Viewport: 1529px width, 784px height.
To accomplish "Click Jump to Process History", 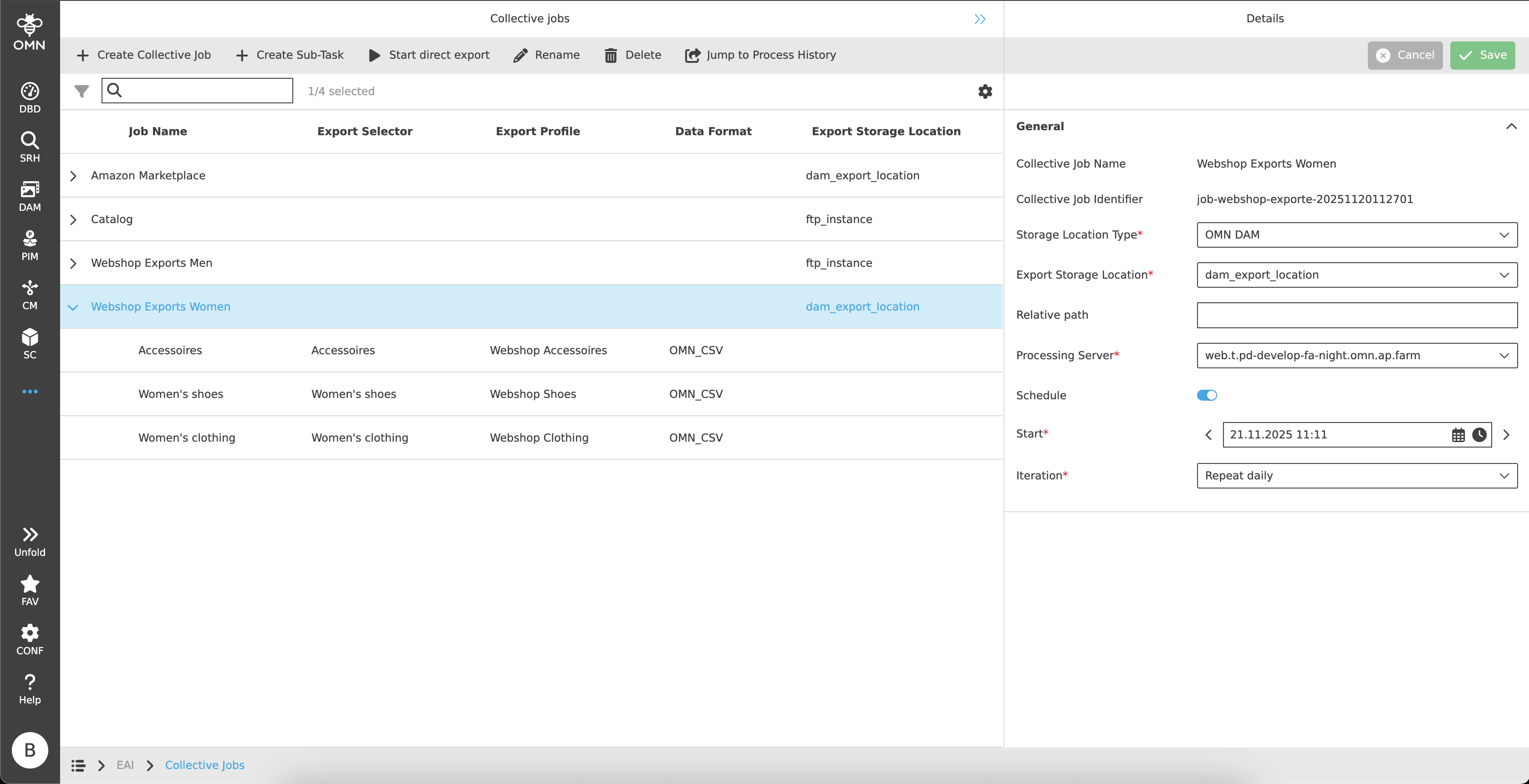I will [760, 55].
